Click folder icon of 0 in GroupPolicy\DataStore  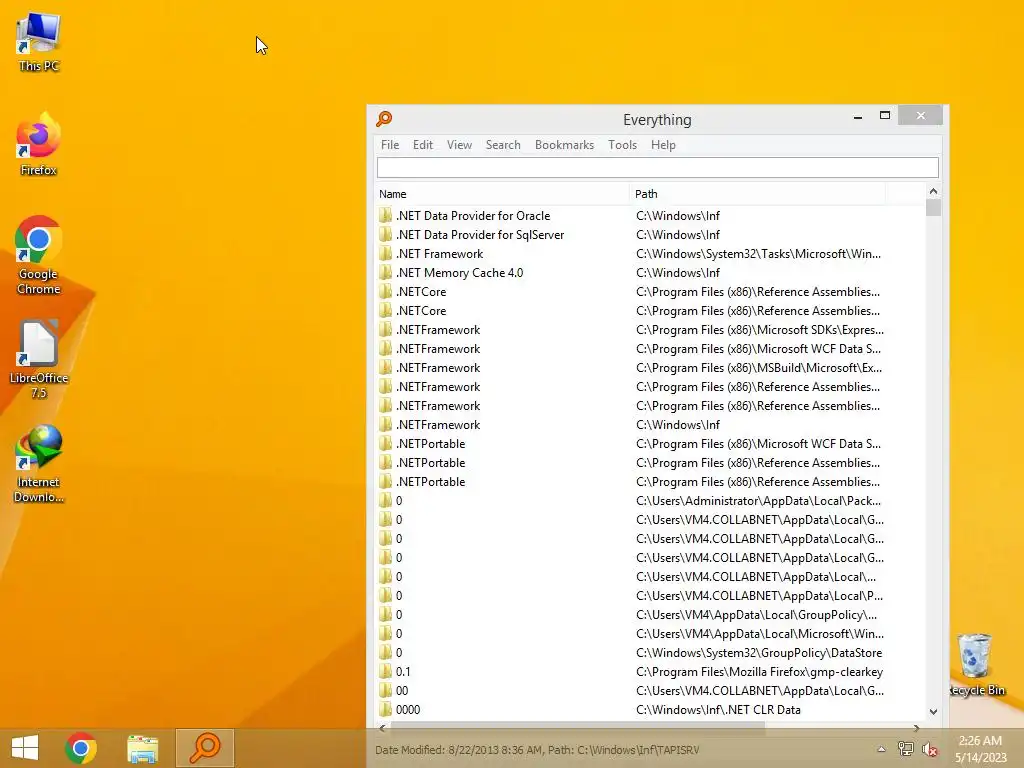click(385, 652)
